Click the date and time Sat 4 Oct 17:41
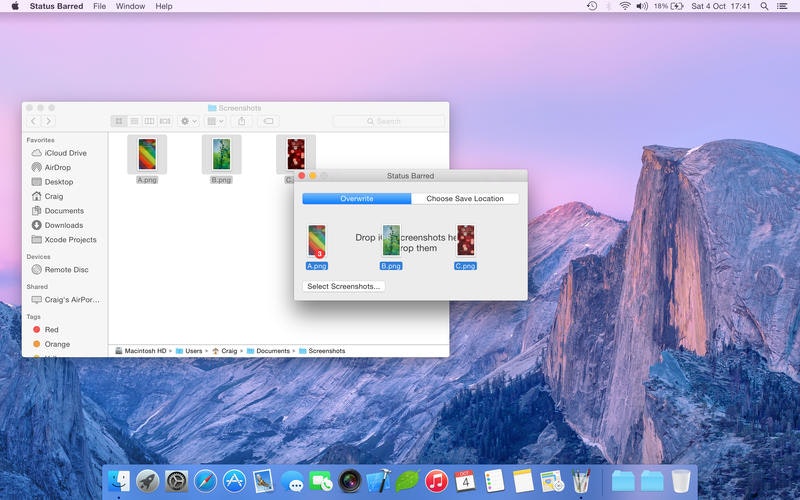Viewport: 800px width, 500px height. (x=720, y=6)
